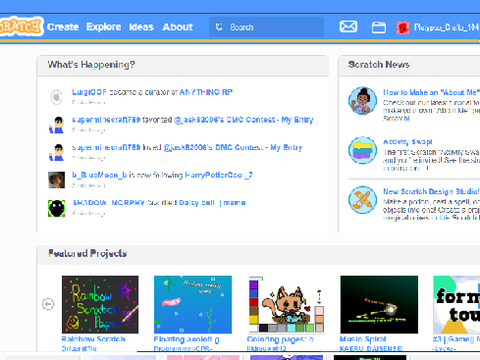The image size is (480, 360).
Task: Click the search magnifier icon
Action: (219, 27)
